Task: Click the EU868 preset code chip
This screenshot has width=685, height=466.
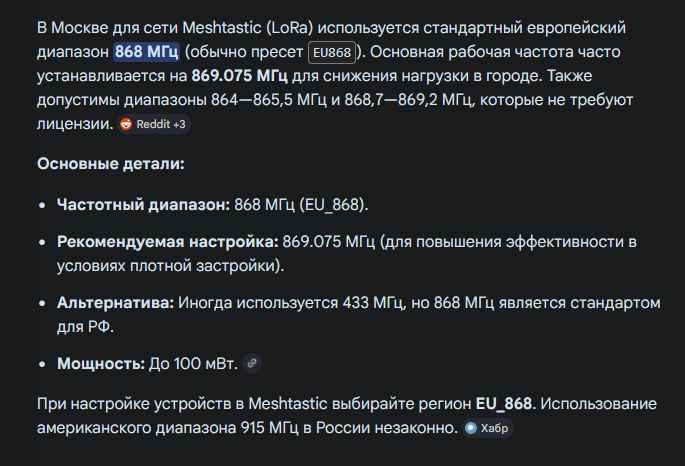Action: pos(332,52)
